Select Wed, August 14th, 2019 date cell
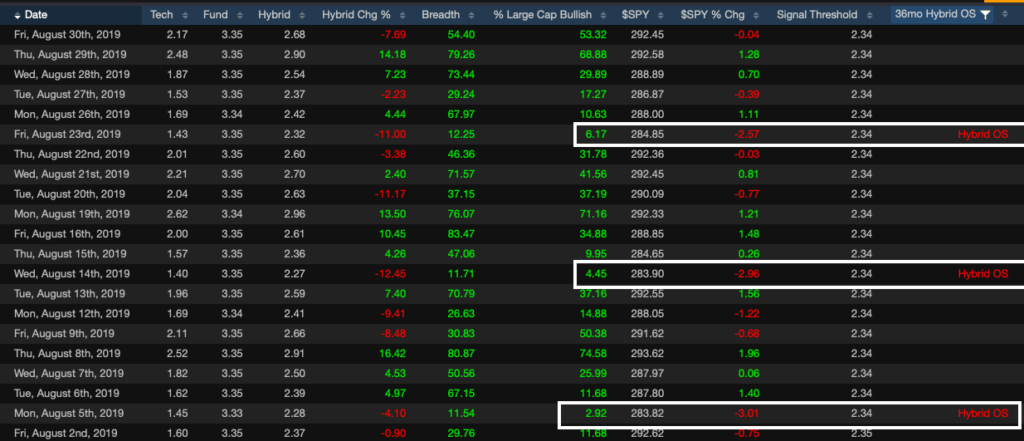 point(71,274)
